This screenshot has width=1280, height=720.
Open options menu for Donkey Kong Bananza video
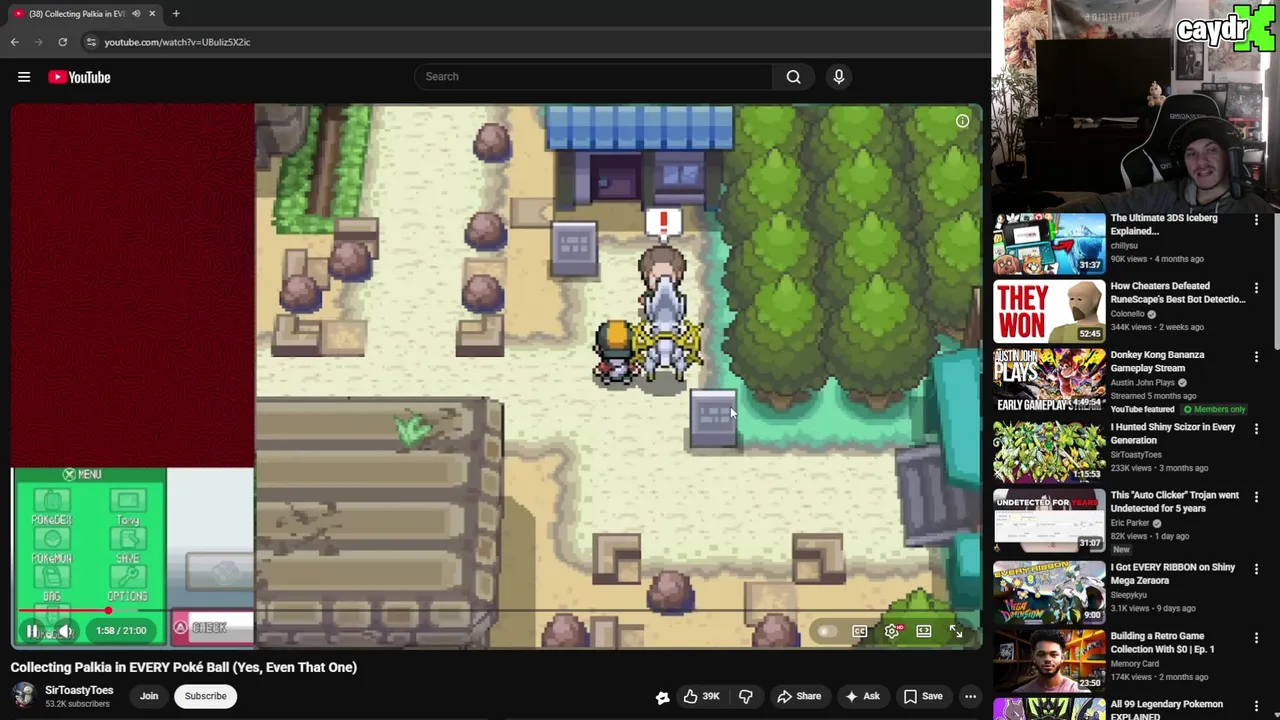click(x=1256, y=357)
